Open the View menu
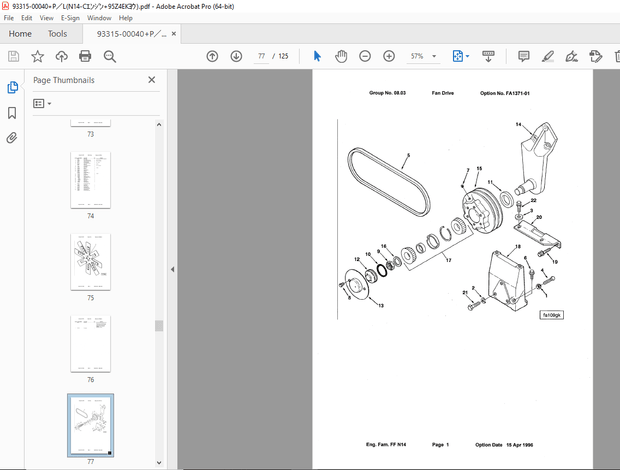Image resolution: width=620 pixels, height=470 pixels. point(46,18)
